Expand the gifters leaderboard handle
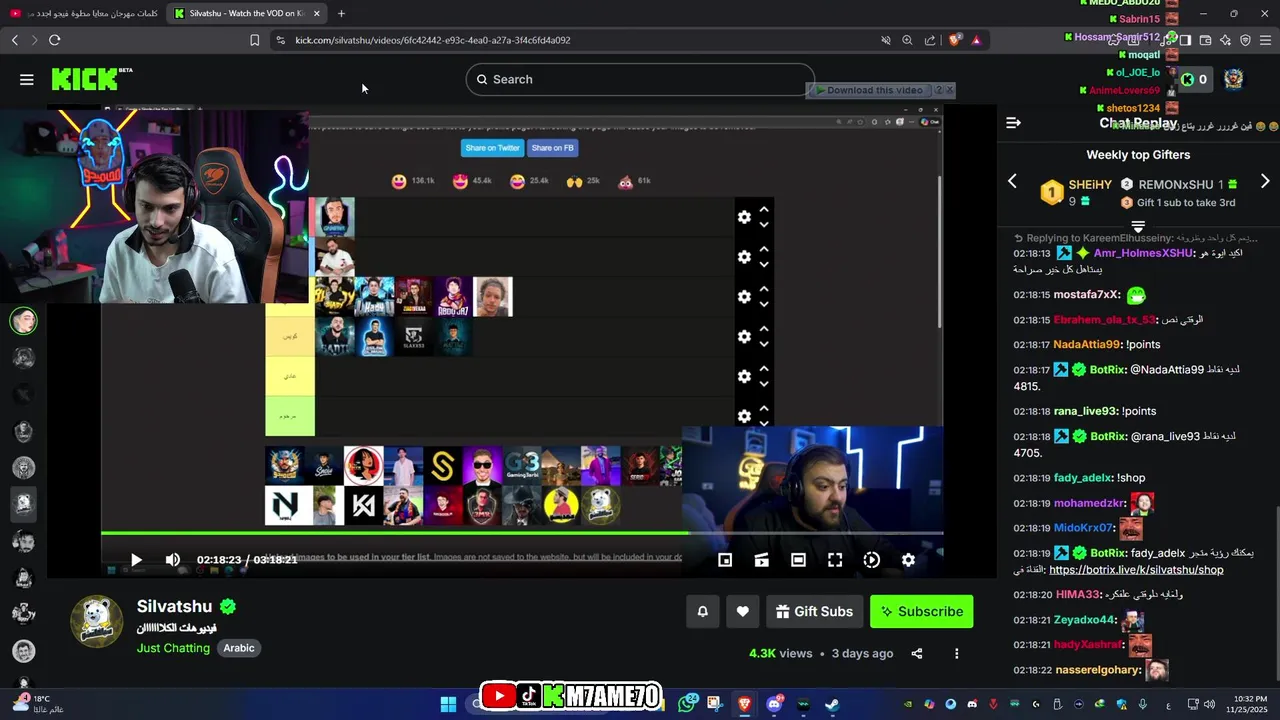Image resolution: width=1280 pixels, height=720 pixels. click(x=1138, y=227)
